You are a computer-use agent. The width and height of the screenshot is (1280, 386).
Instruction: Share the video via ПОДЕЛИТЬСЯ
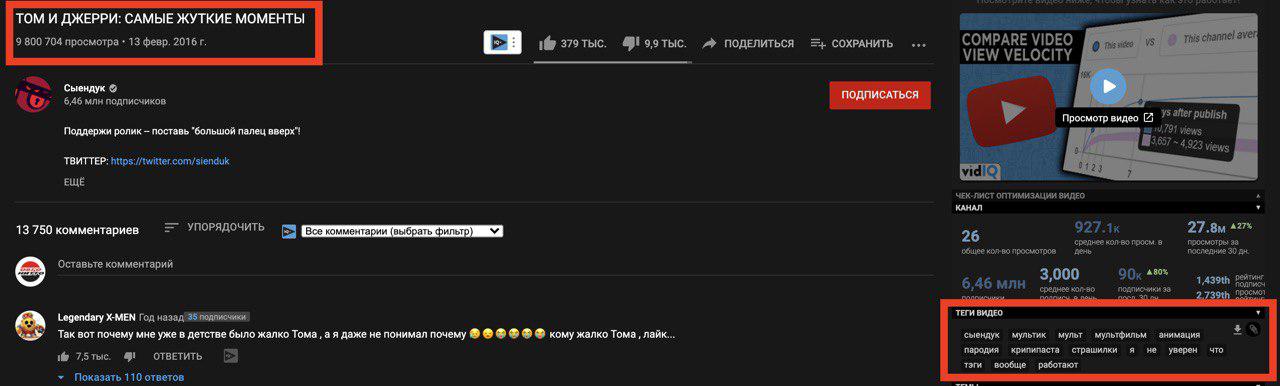point(747,43)
